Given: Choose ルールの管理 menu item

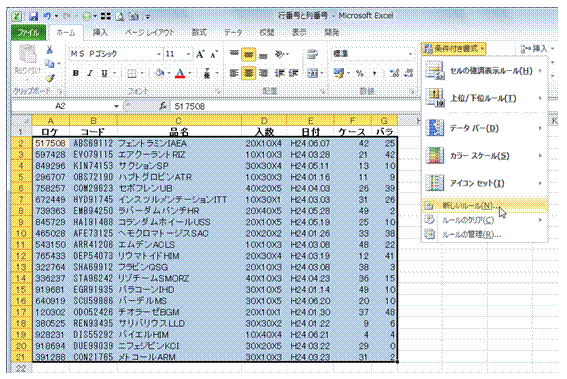Looking at the screenshot, I should click(x=485, y=235).
